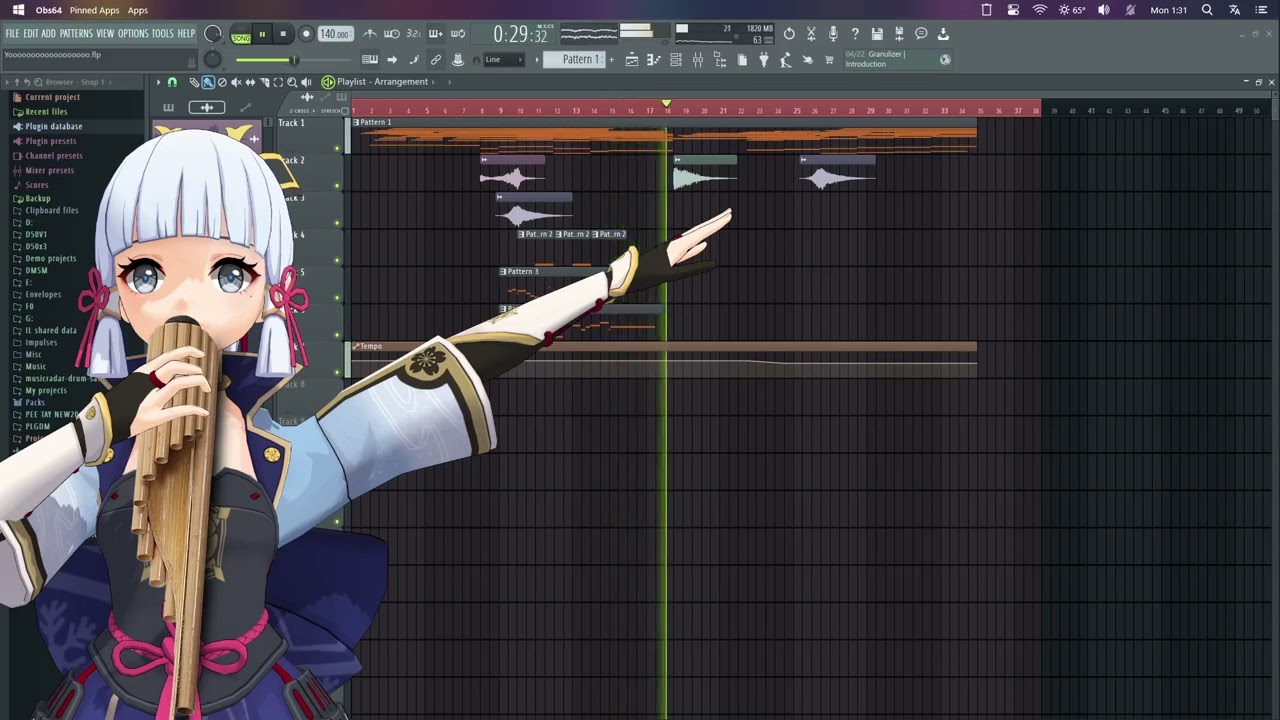Arm the record button
This screenshot has height=720, width=1280.
point(306,34)
